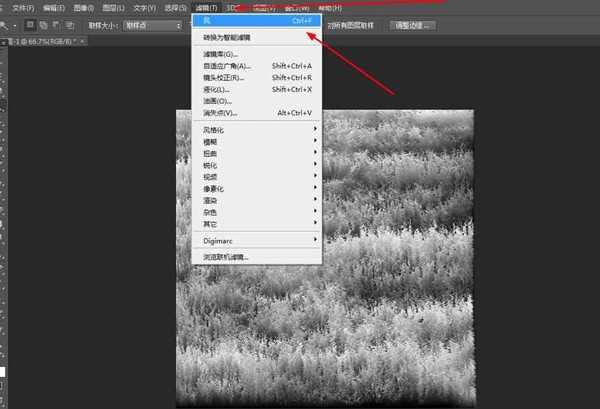Toggle the 对所有图层取样 checkbox
This screenshot has height=409, width=600.
[328, 25]
